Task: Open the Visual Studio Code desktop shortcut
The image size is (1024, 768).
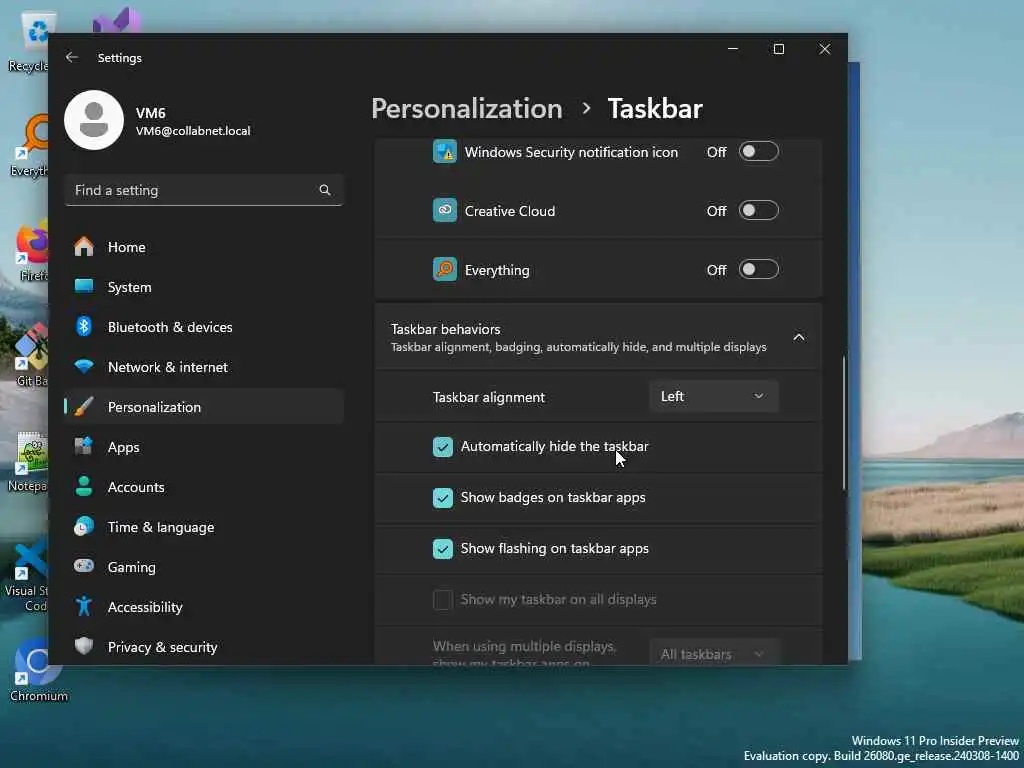Action: coord(27,576)
